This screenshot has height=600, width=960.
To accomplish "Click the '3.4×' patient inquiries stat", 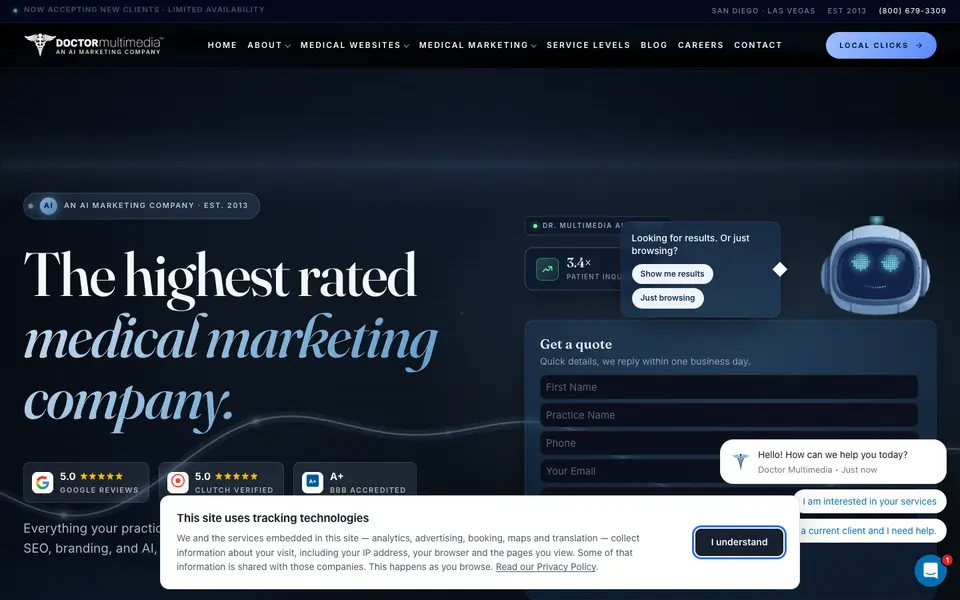I will coord(579,263).
